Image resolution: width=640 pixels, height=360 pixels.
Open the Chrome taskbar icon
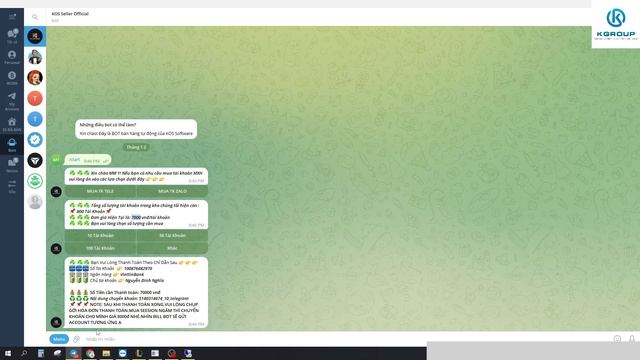pyautogui.click(x=90, y=353)
